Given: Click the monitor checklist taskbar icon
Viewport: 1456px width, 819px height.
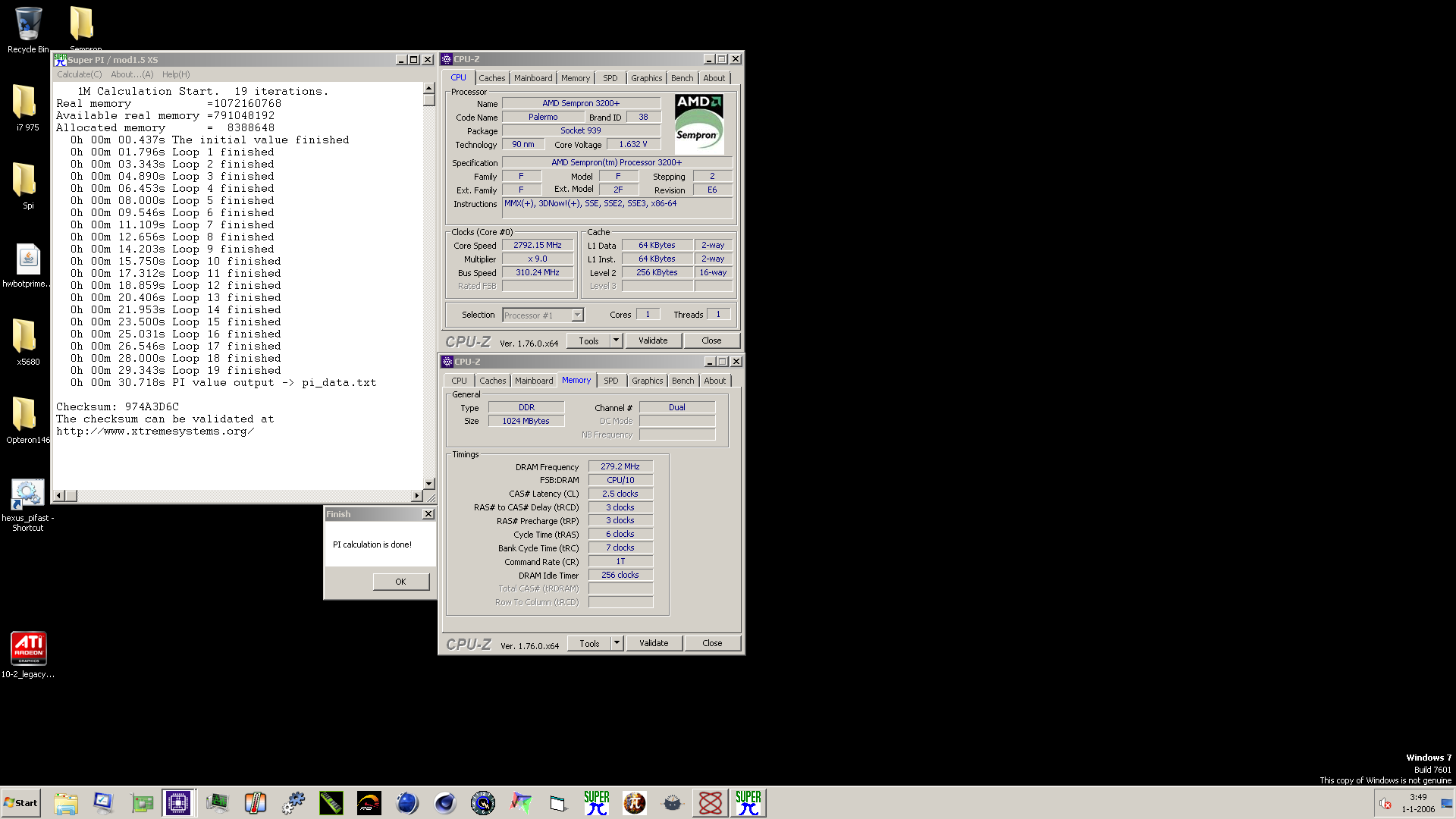Looking at the screenshot, I should click(103, 803).
